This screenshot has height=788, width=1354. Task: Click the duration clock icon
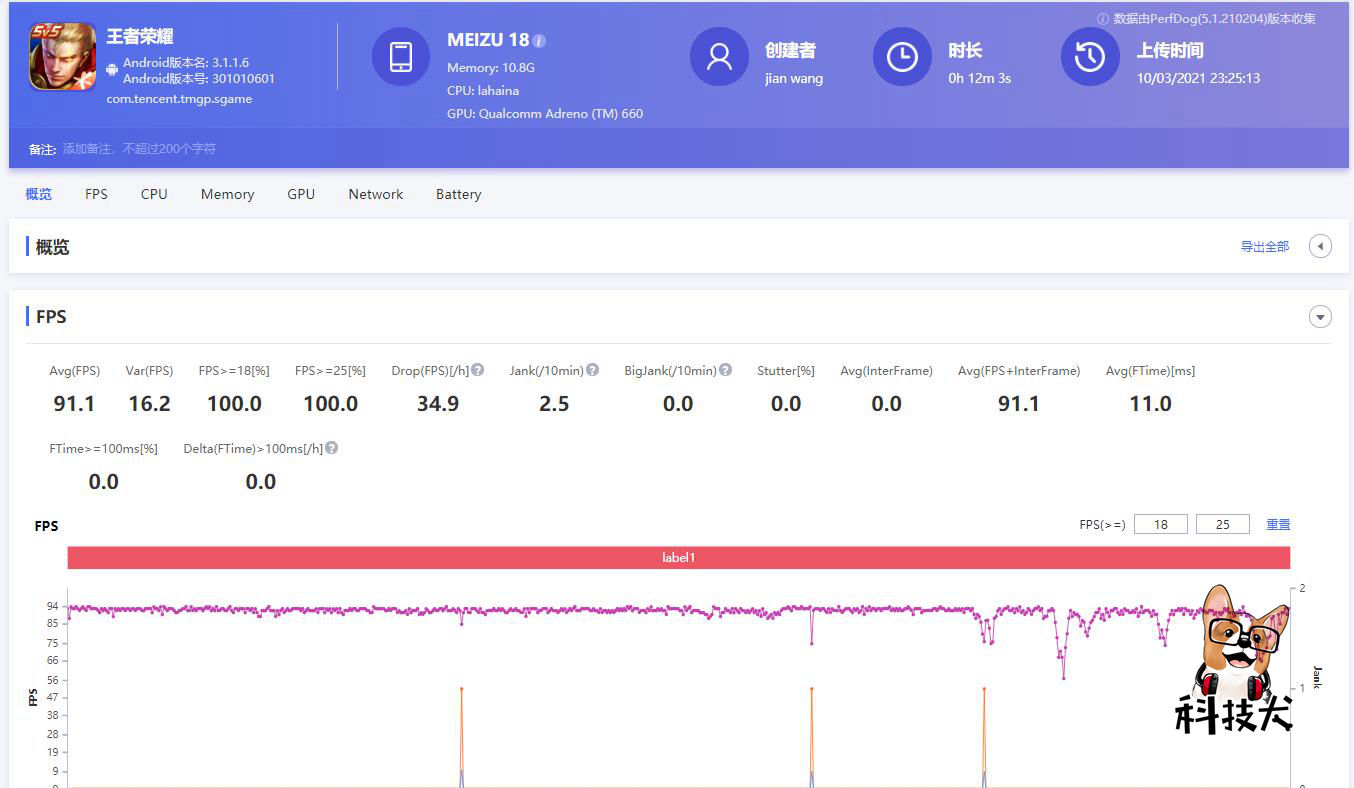[x=902, y=57]
